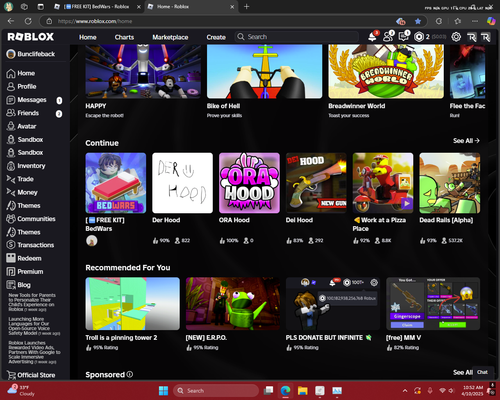Open the [free] MM V game thumbnail

pyautogui.click(x=433, y=304)
